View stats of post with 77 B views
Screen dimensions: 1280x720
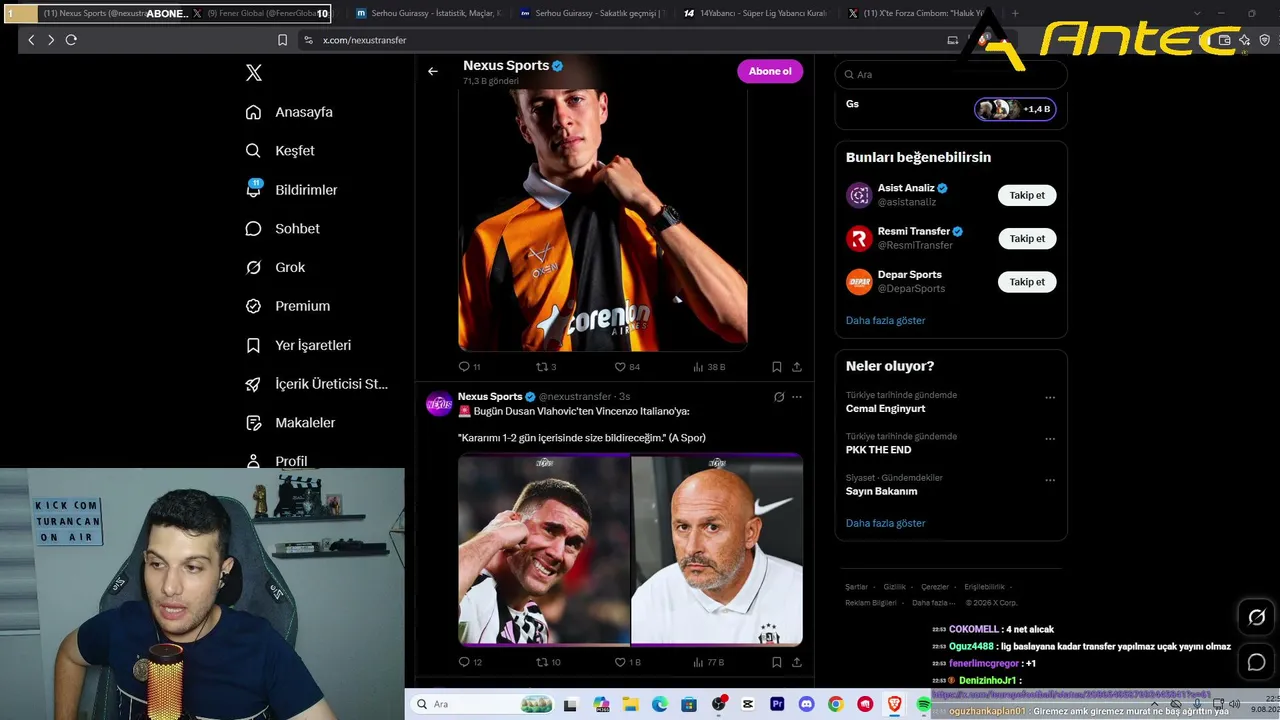point(709,662)
